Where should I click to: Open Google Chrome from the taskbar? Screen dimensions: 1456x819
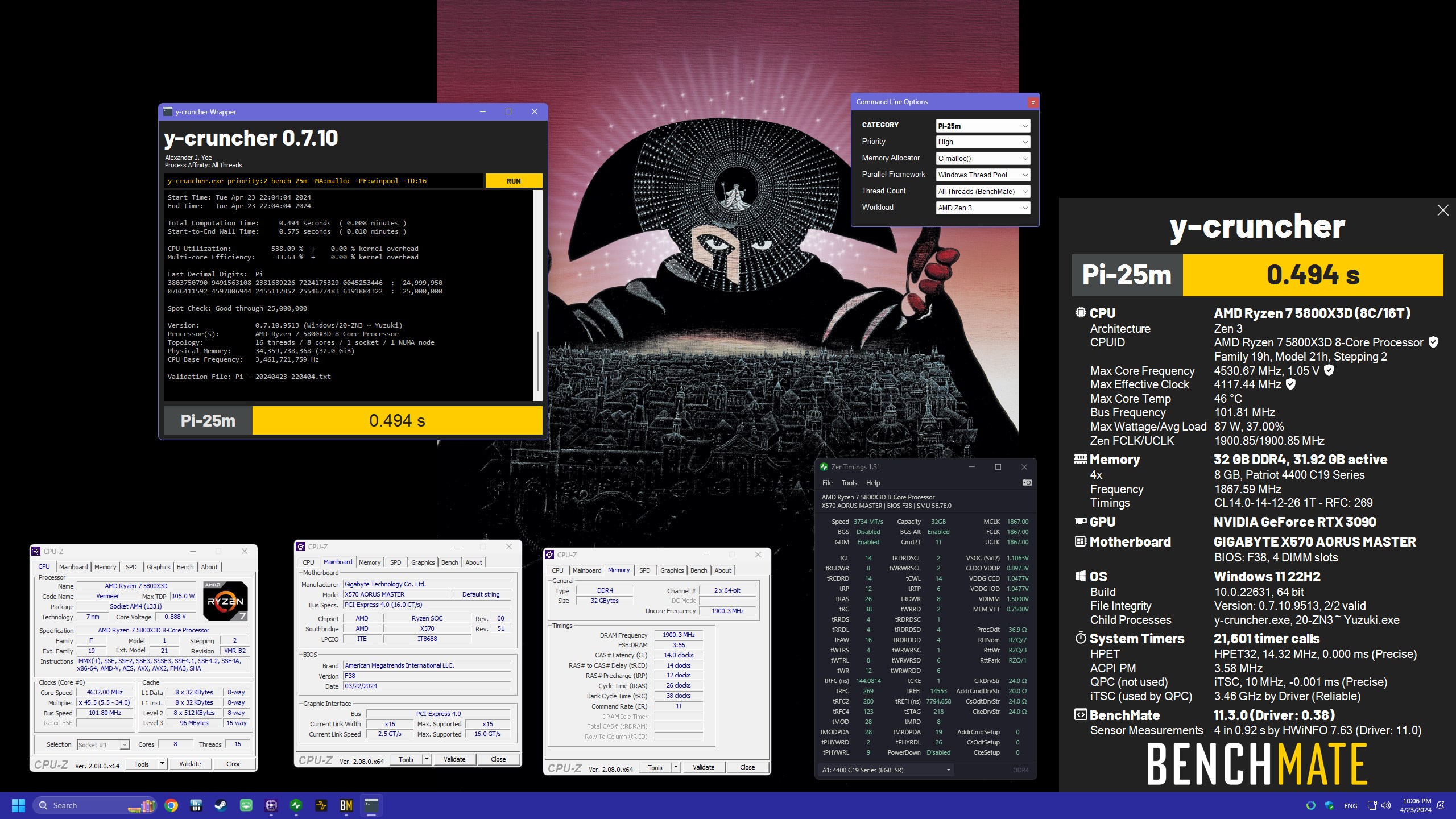171,805
